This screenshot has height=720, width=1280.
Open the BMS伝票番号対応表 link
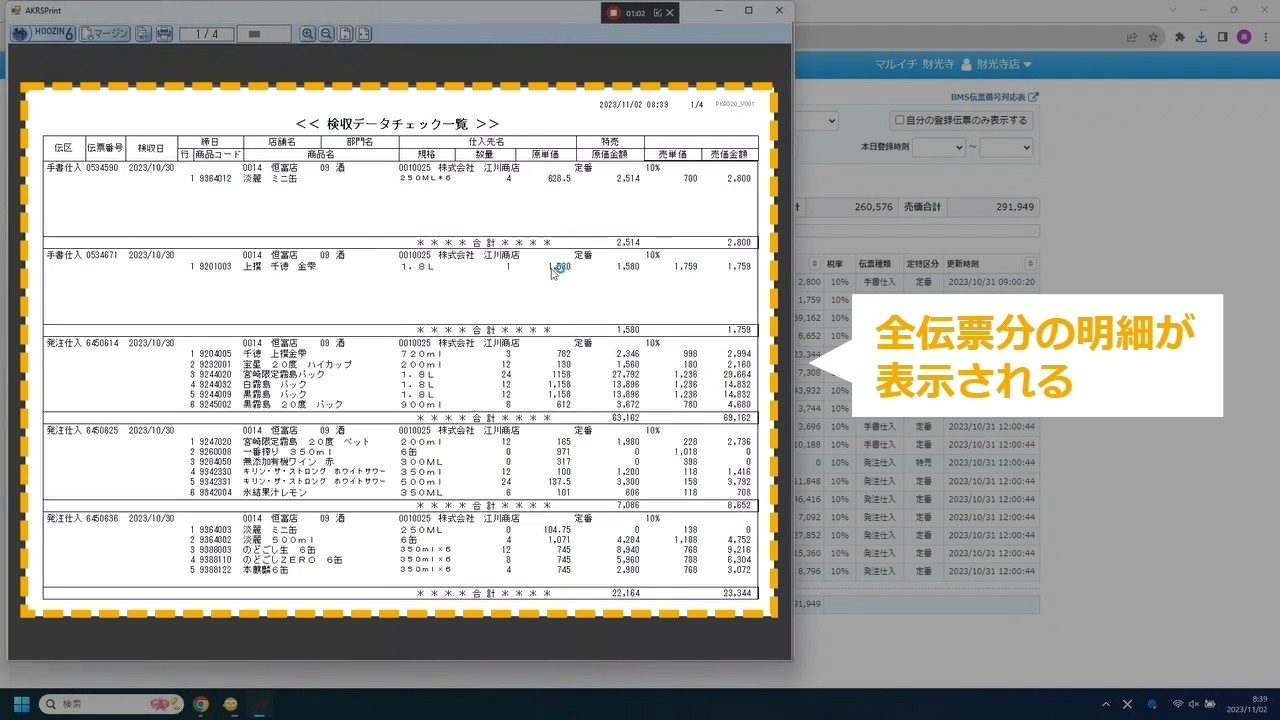(994, 97)
